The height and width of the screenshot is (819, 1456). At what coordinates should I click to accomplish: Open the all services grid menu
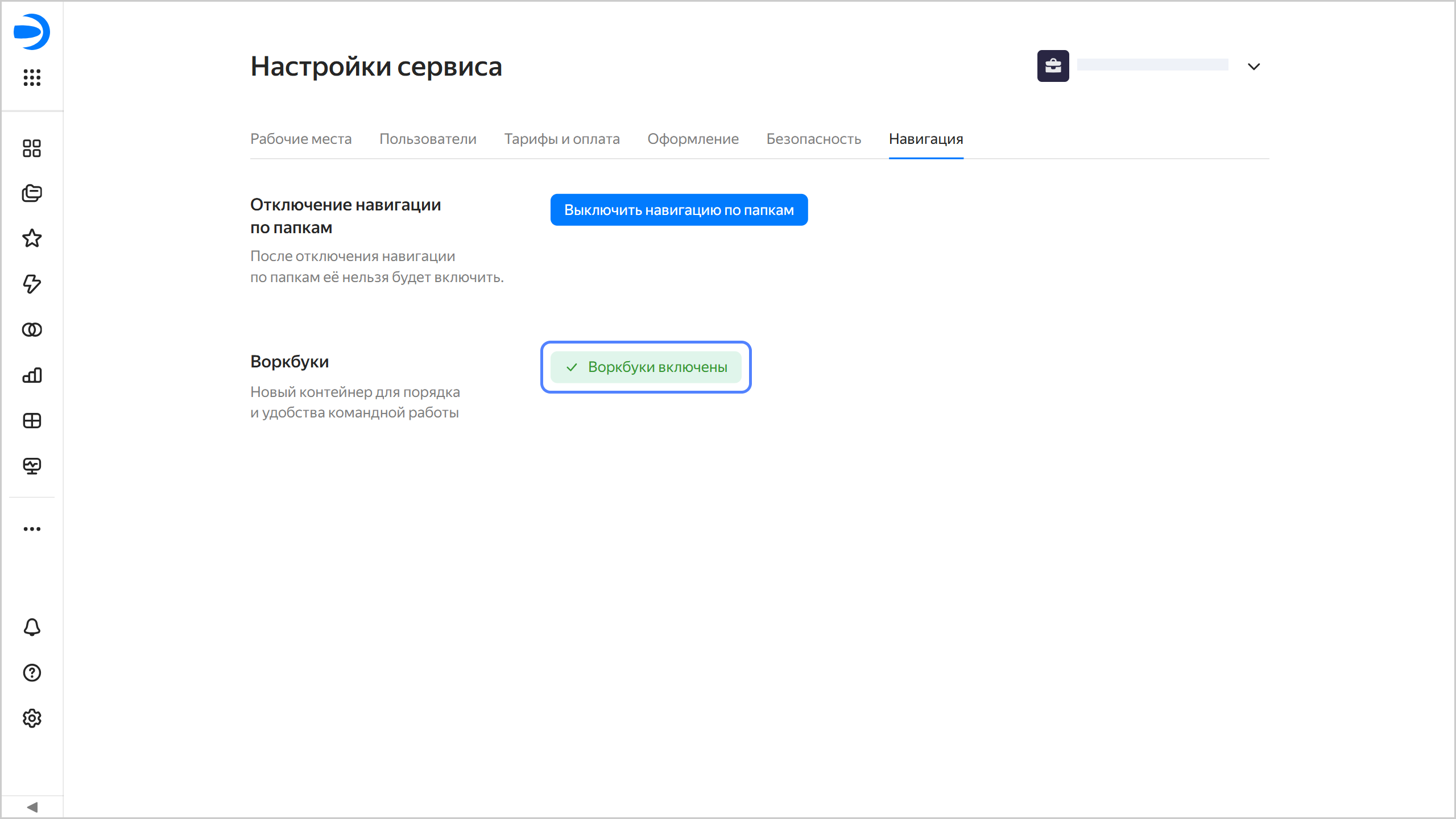[x=32, y=77]
